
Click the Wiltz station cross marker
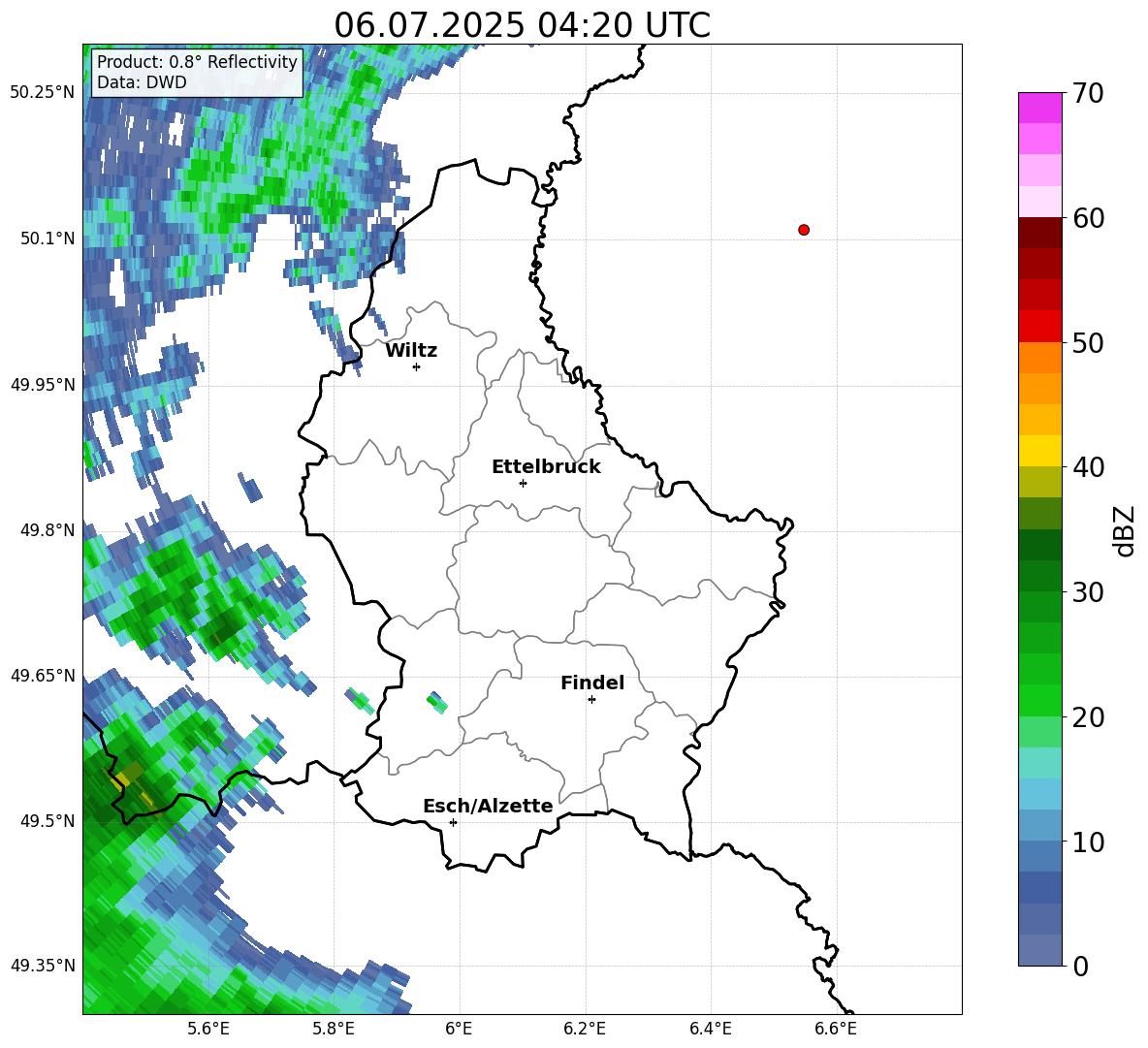417,366
